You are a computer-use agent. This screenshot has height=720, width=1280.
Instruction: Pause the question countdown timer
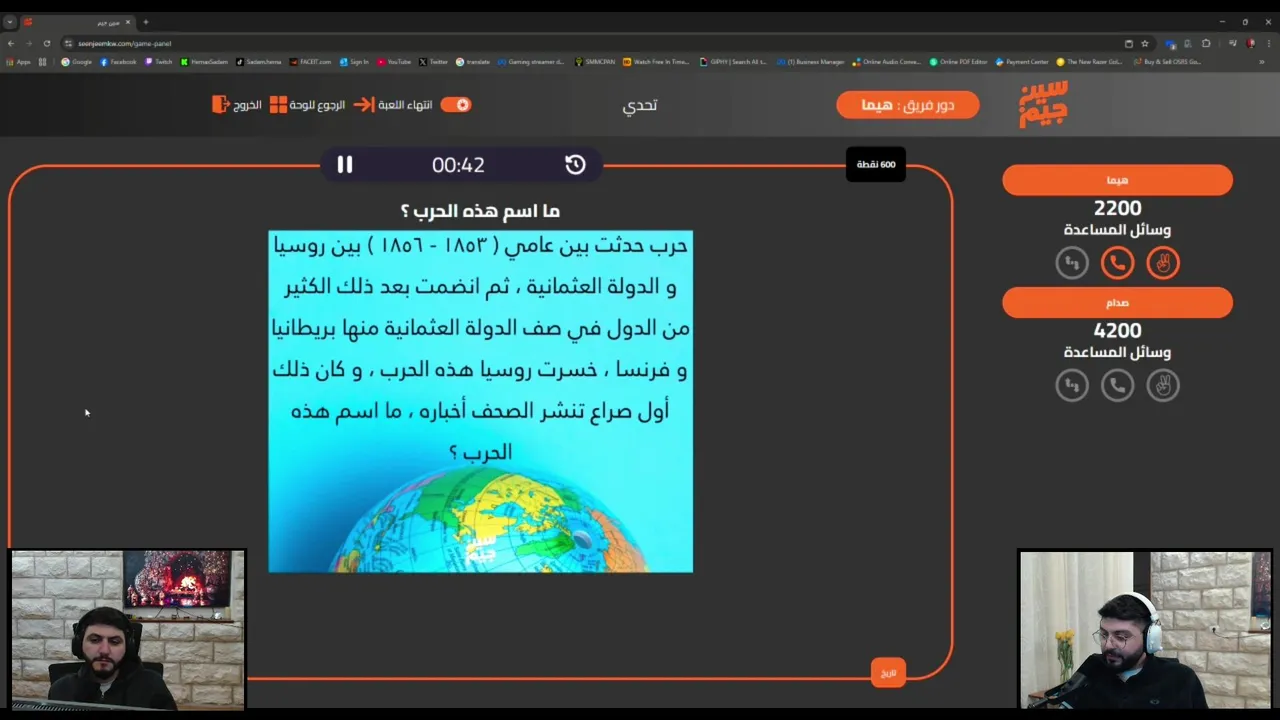tap(345, 165)
